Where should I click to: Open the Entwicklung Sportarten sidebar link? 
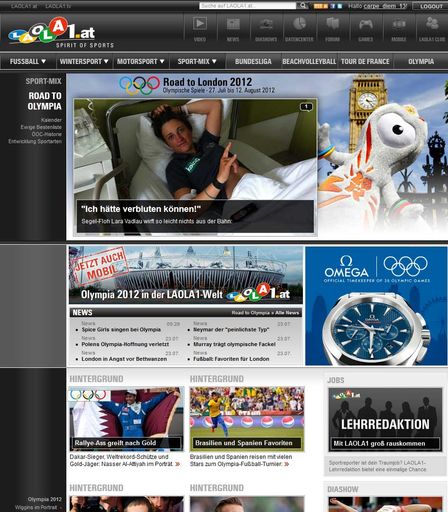35,141
